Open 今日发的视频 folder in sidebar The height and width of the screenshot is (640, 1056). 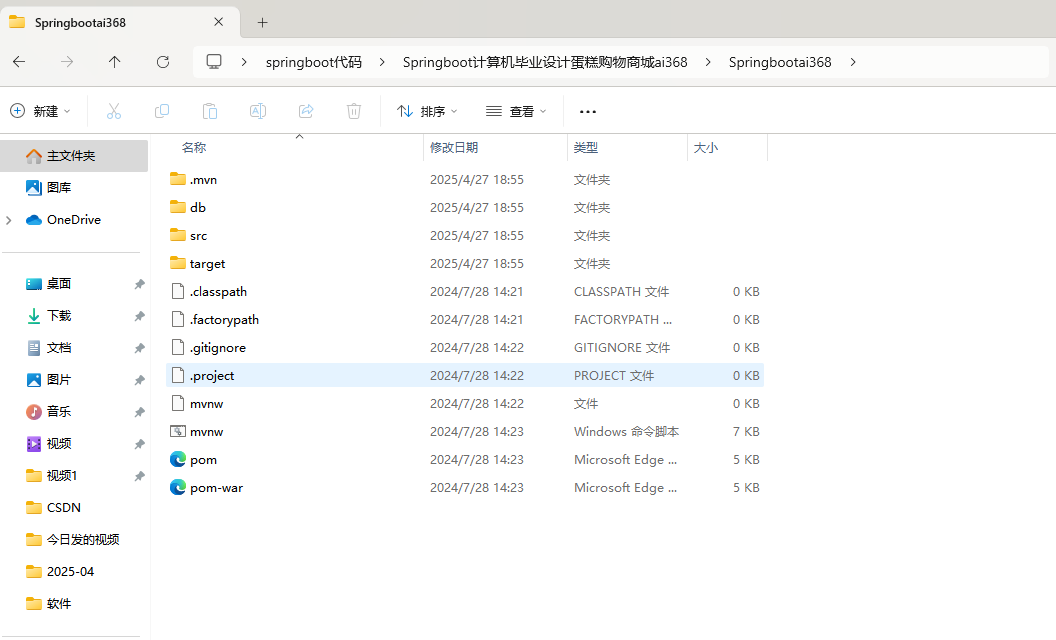pyautogui.click(x=74, y=540)
